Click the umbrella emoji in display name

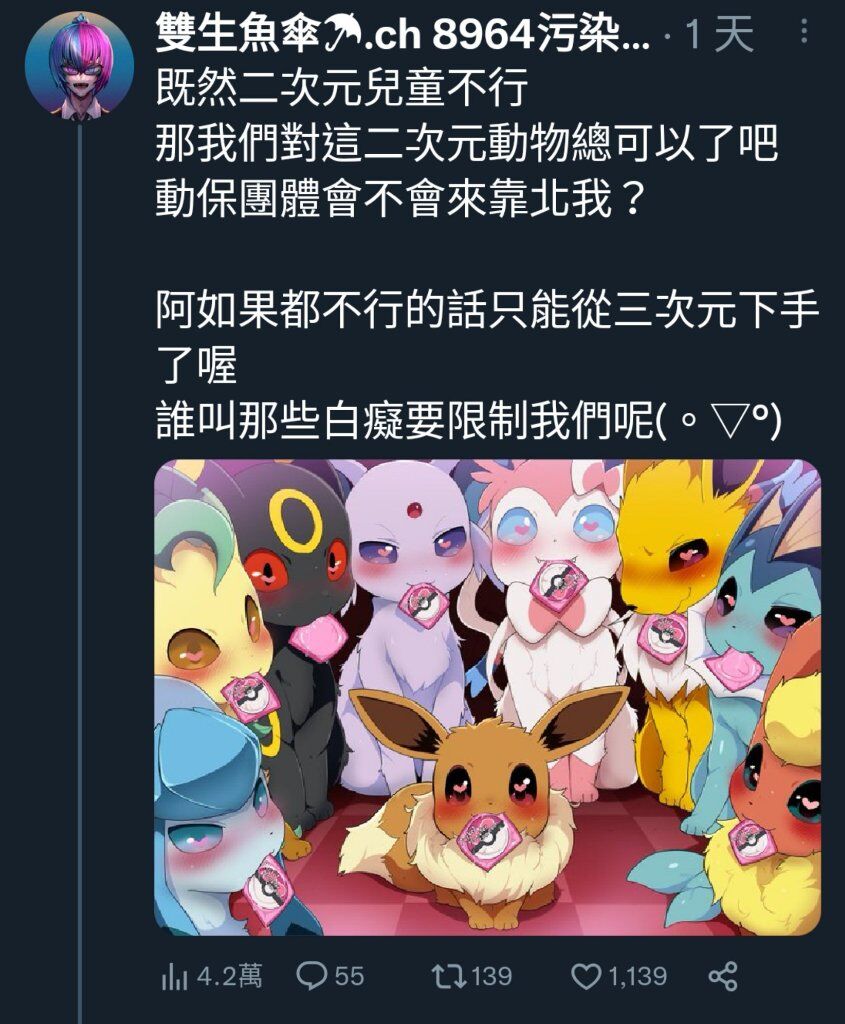345,34
